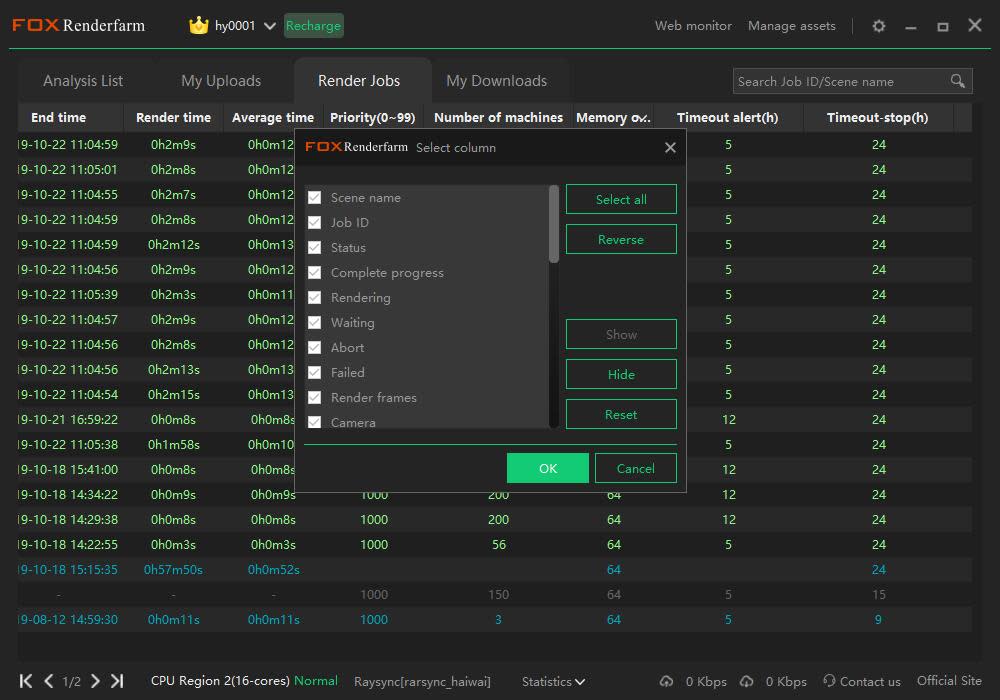Click the column list scrollbar
The height and width of the screenshot is (700, 1000).
[x=554, y=225]
